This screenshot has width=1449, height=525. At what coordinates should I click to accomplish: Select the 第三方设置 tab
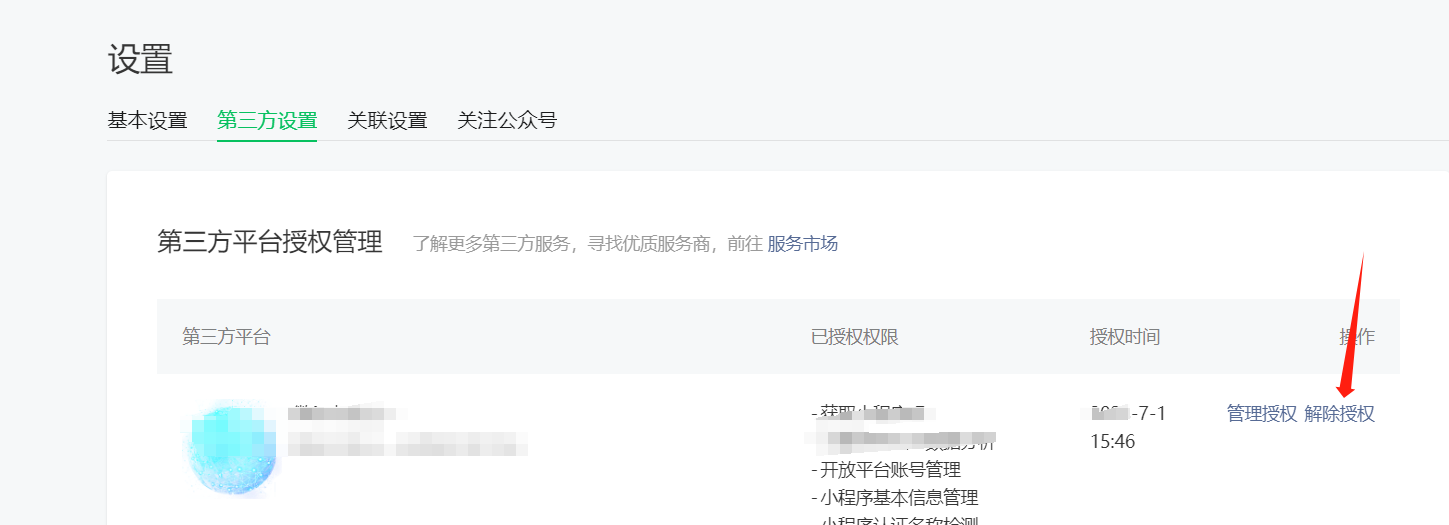[267, 121]
